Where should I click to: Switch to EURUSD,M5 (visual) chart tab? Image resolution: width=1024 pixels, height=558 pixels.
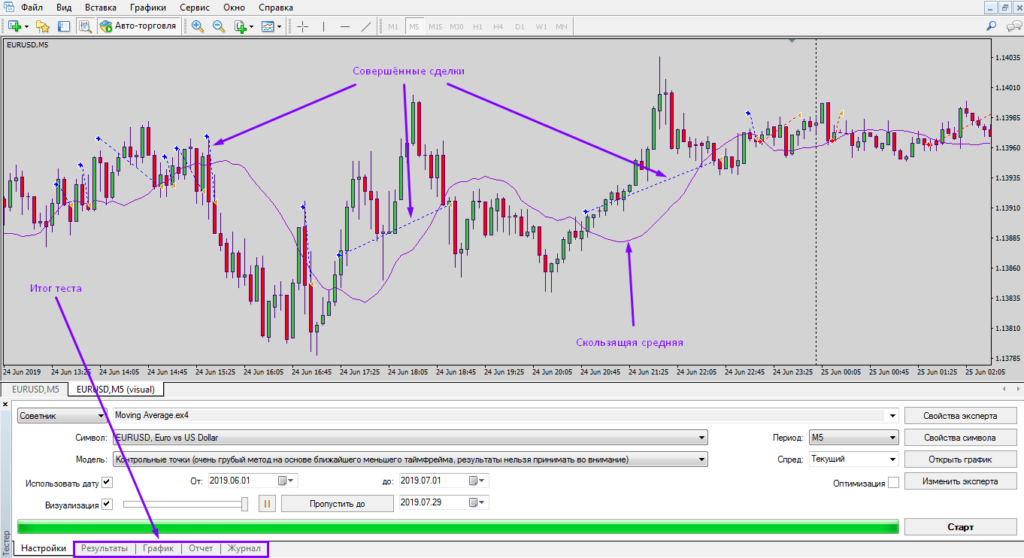(116, 389)
